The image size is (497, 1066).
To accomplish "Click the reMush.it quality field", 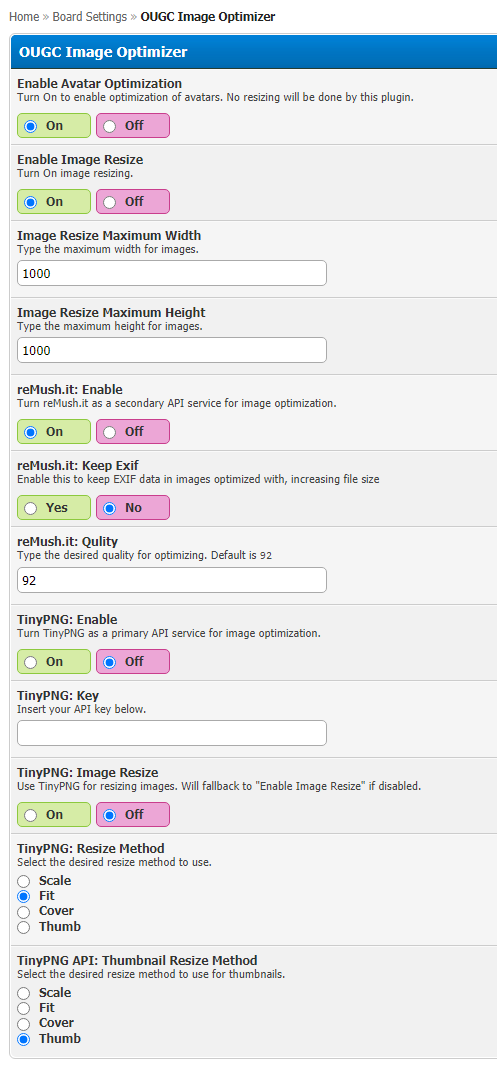I will [172, 581].
